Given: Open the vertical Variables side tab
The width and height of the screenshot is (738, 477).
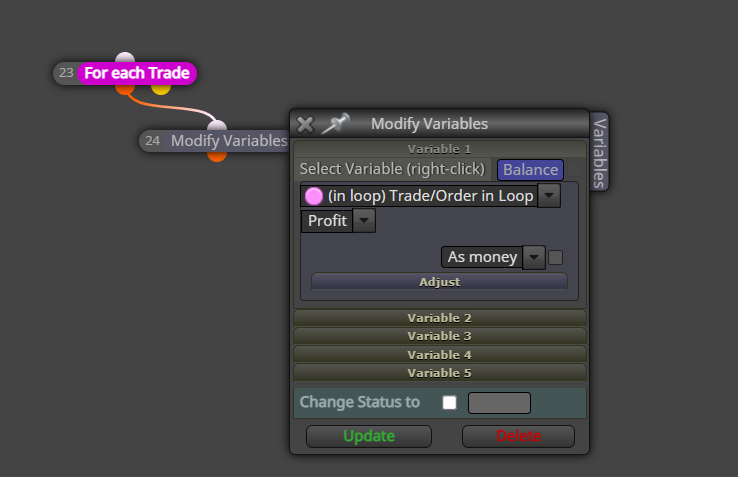Looking at the screenshot, I should coord(599,152).
